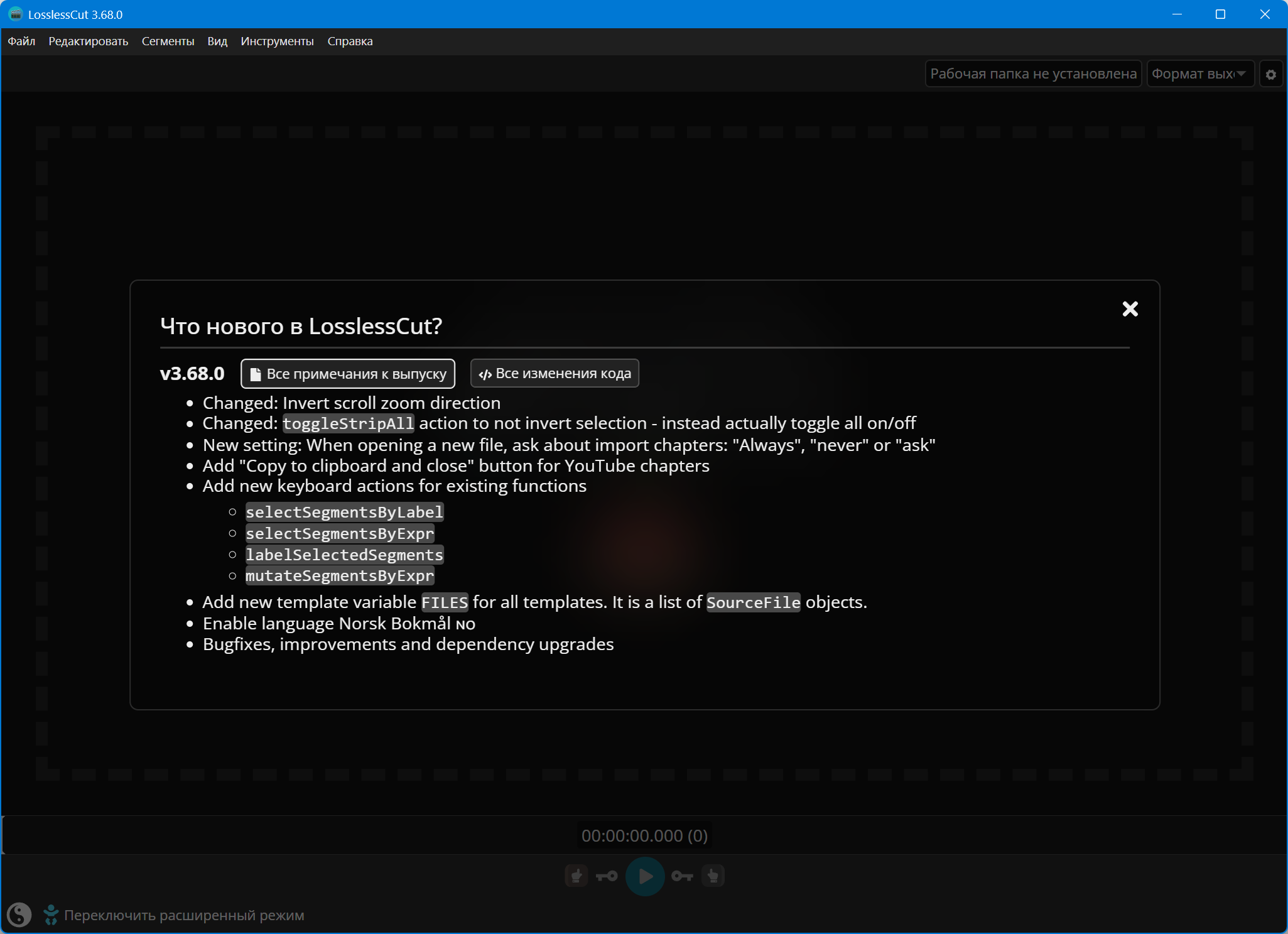Image resolution: width=1288 pixels, height=934 pixels.
Task: Click the yin-yang invert segments icon
Action: point(19,915)
